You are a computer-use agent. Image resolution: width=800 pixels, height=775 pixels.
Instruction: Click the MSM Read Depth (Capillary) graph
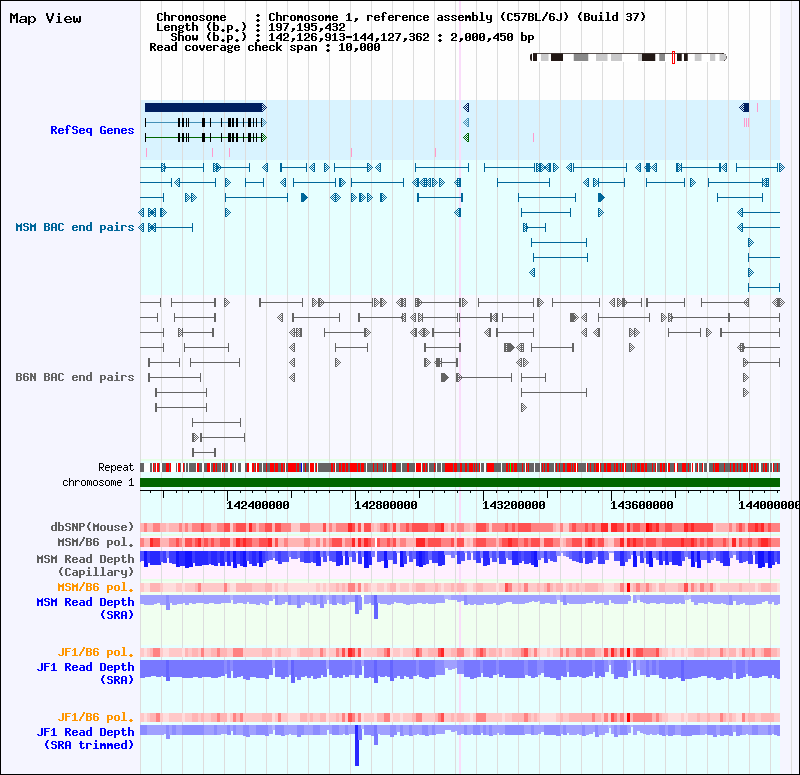pyautogui.click(x=460, y=560)
